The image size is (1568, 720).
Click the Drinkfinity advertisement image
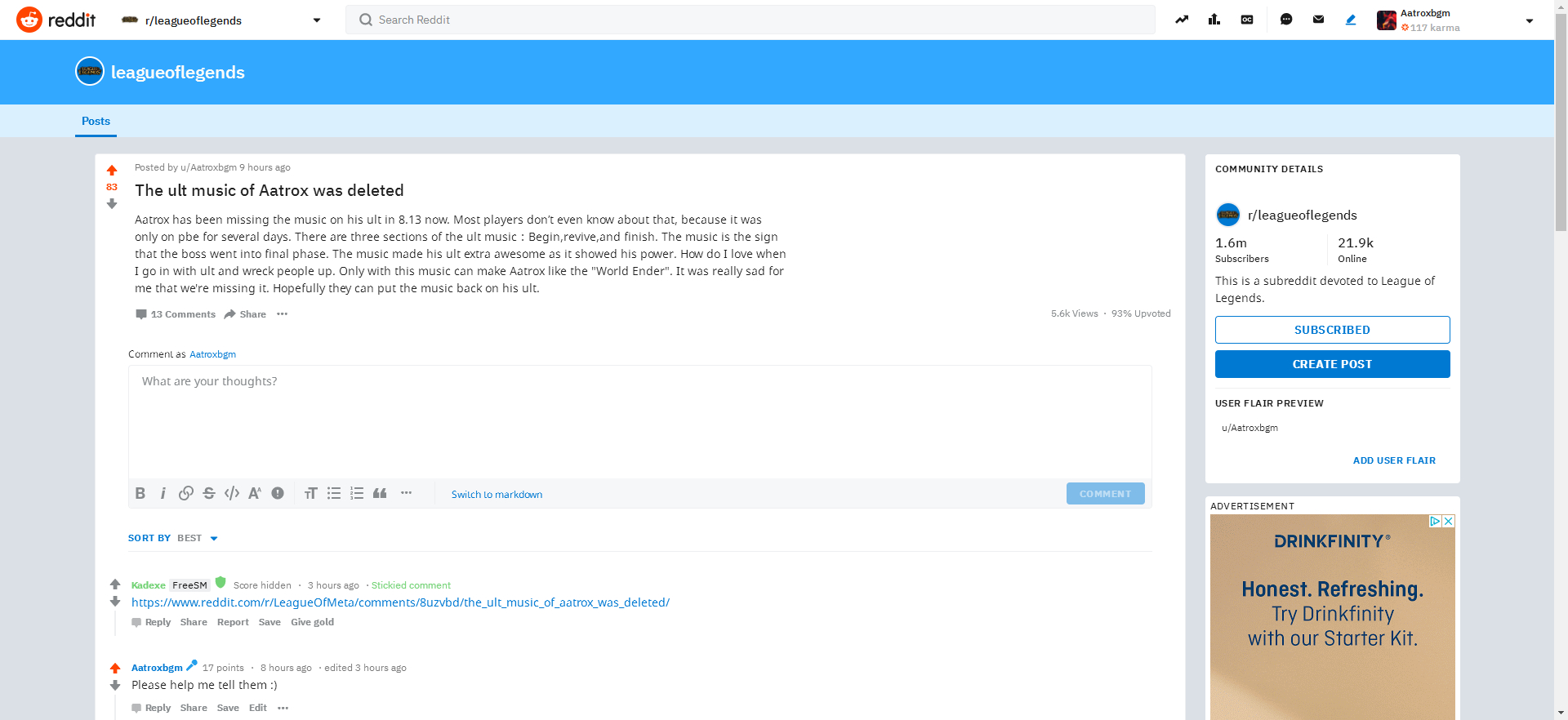tap(1332, 616)
